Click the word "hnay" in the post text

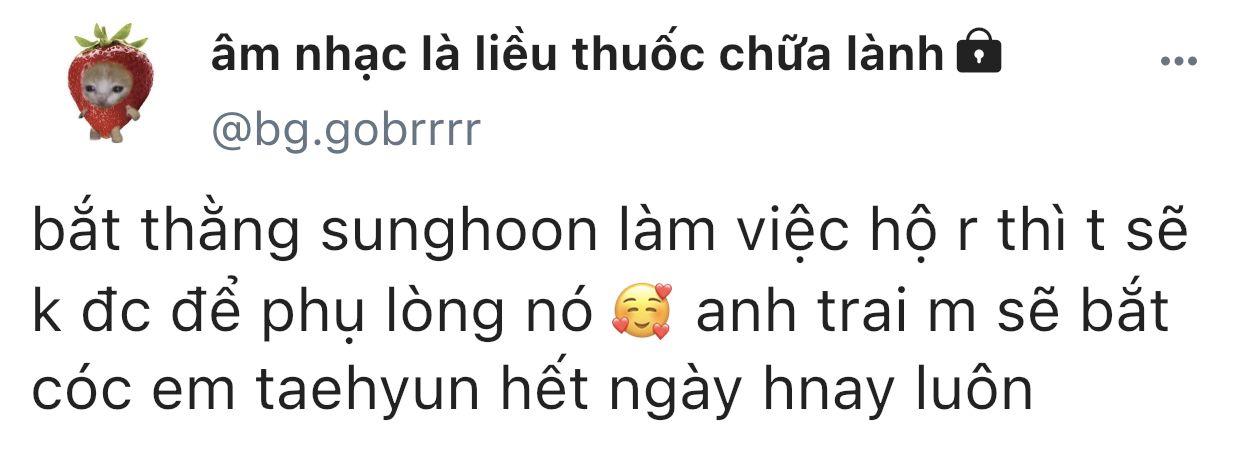click(825, 394)
